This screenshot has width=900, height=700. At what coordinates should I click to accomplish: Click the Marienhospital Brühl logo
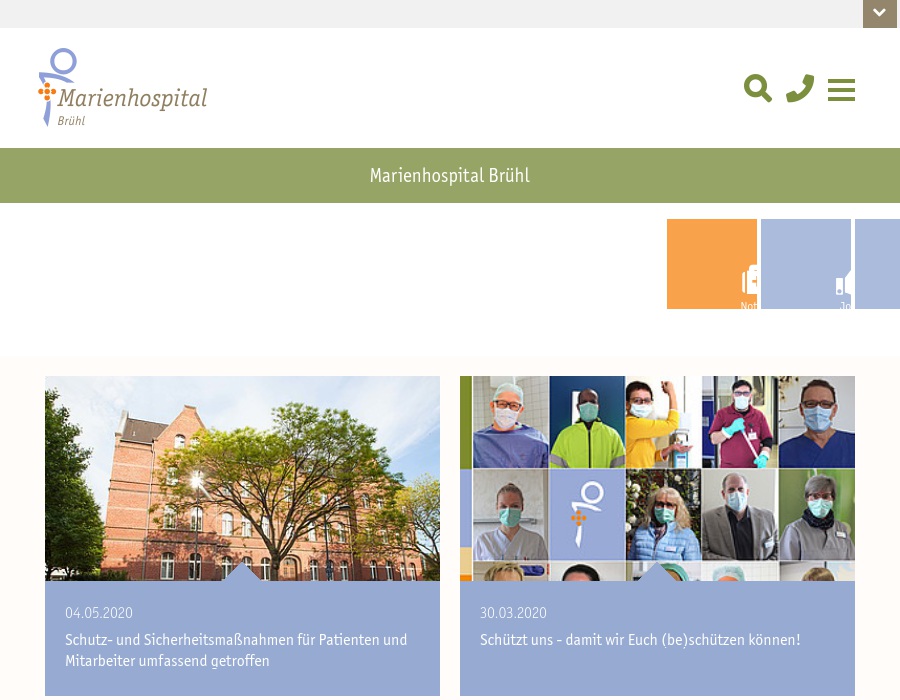(x=122, y=88)
